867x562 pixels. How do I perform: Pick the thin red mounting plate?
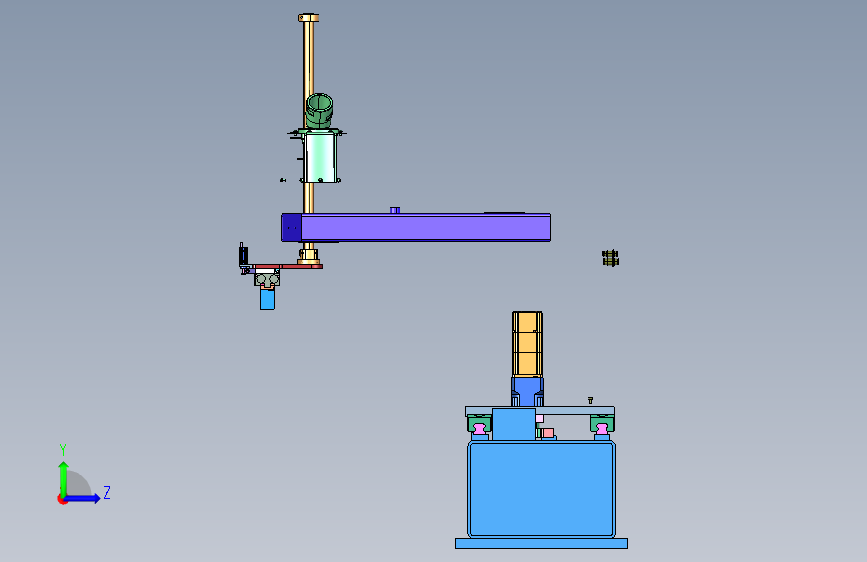(288, 267)
